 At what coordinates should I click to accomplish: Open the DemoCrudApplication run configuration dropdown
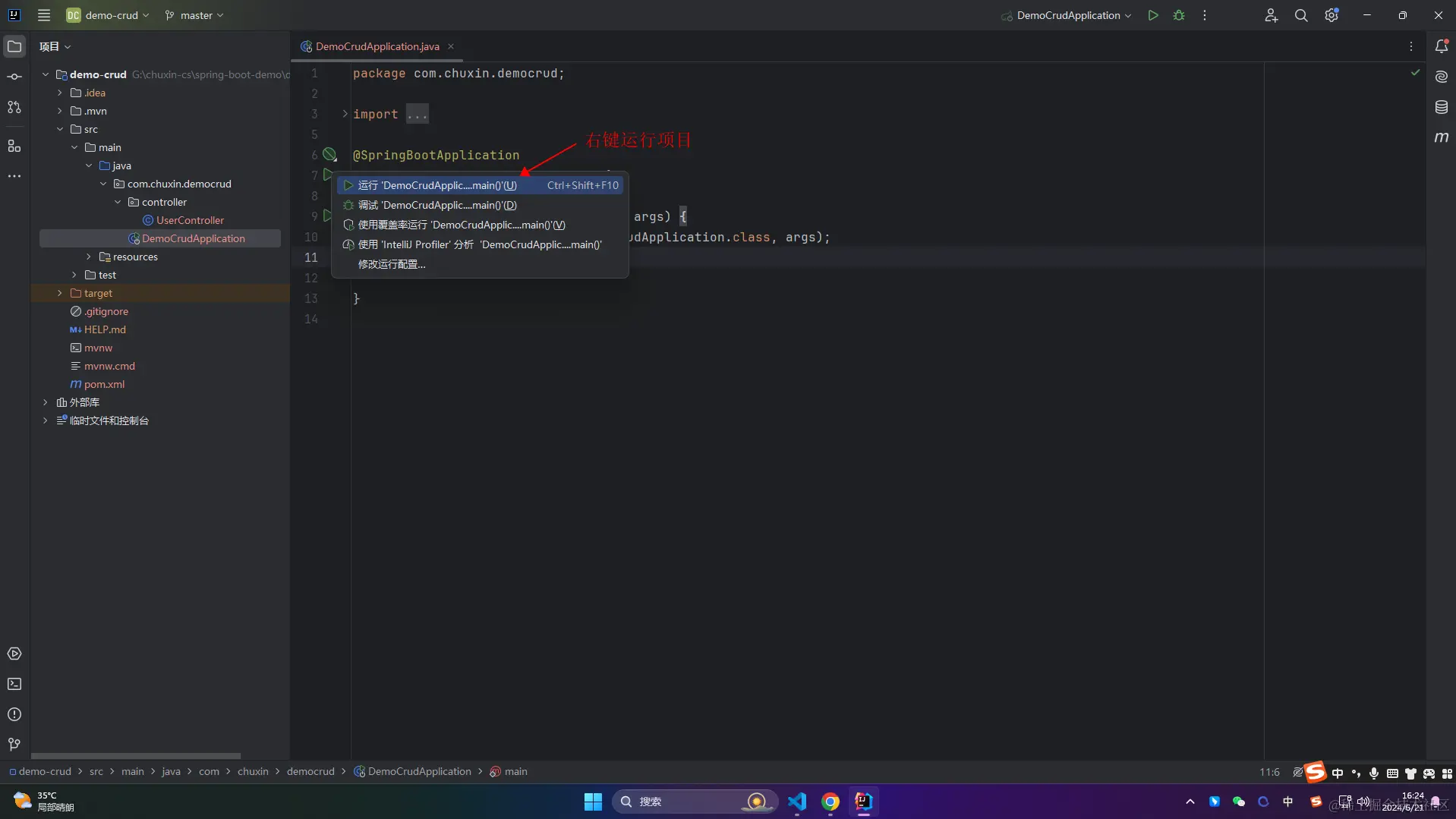tap(1066, 15)
